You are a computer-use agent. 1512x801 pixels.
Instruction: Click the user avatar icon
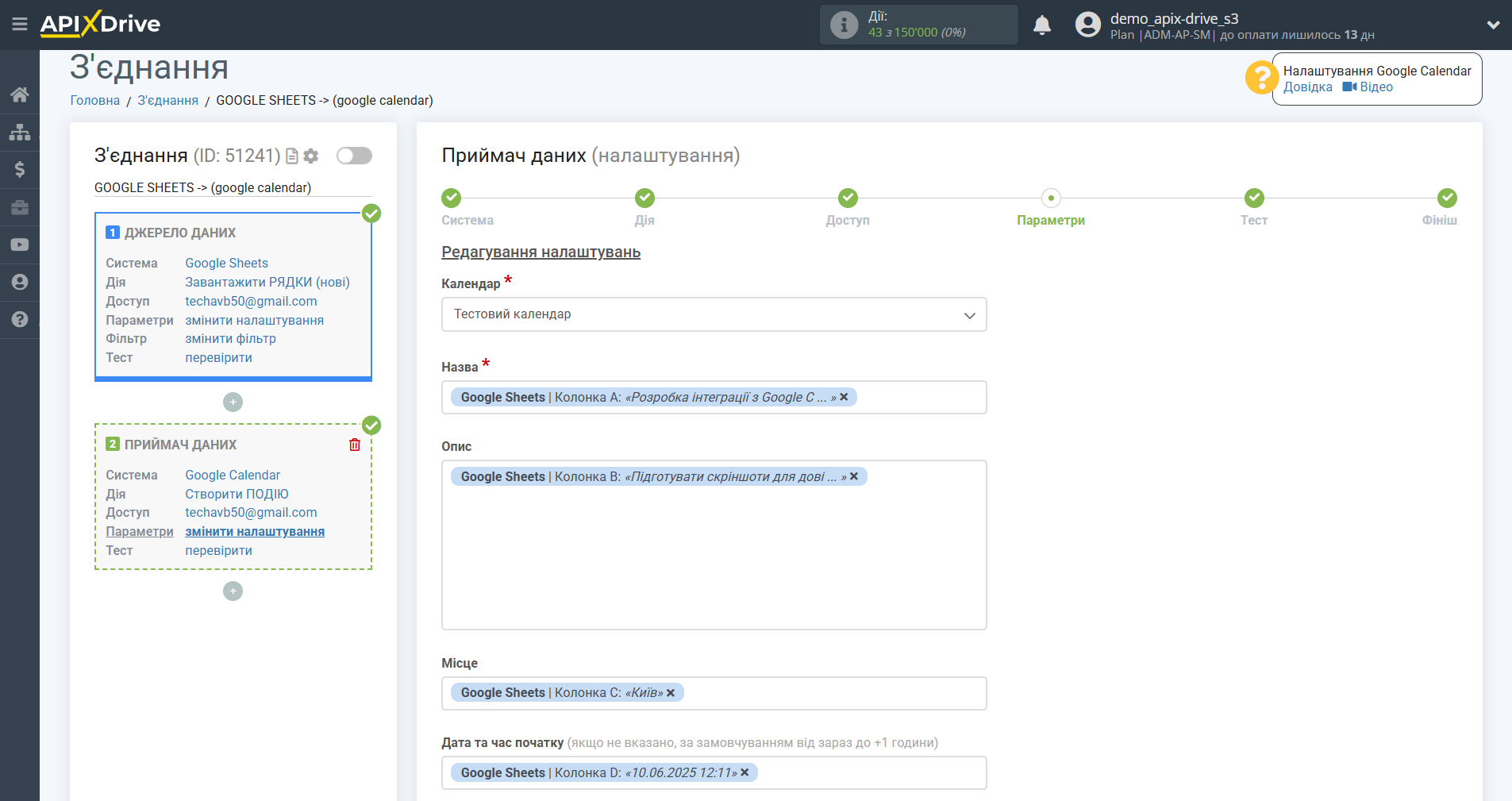click(1088, 25)
